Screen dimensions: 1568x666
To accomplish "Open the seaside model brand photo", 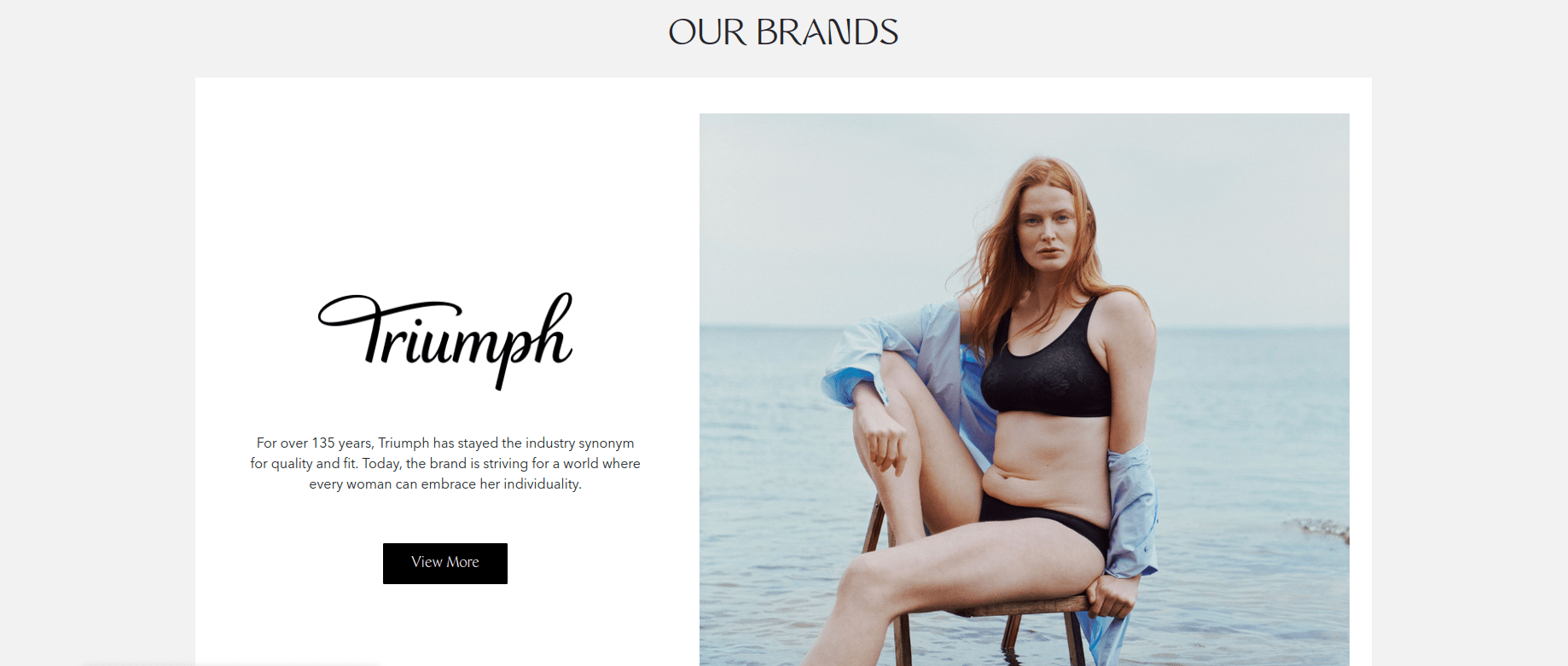I will coord(1024,390).
